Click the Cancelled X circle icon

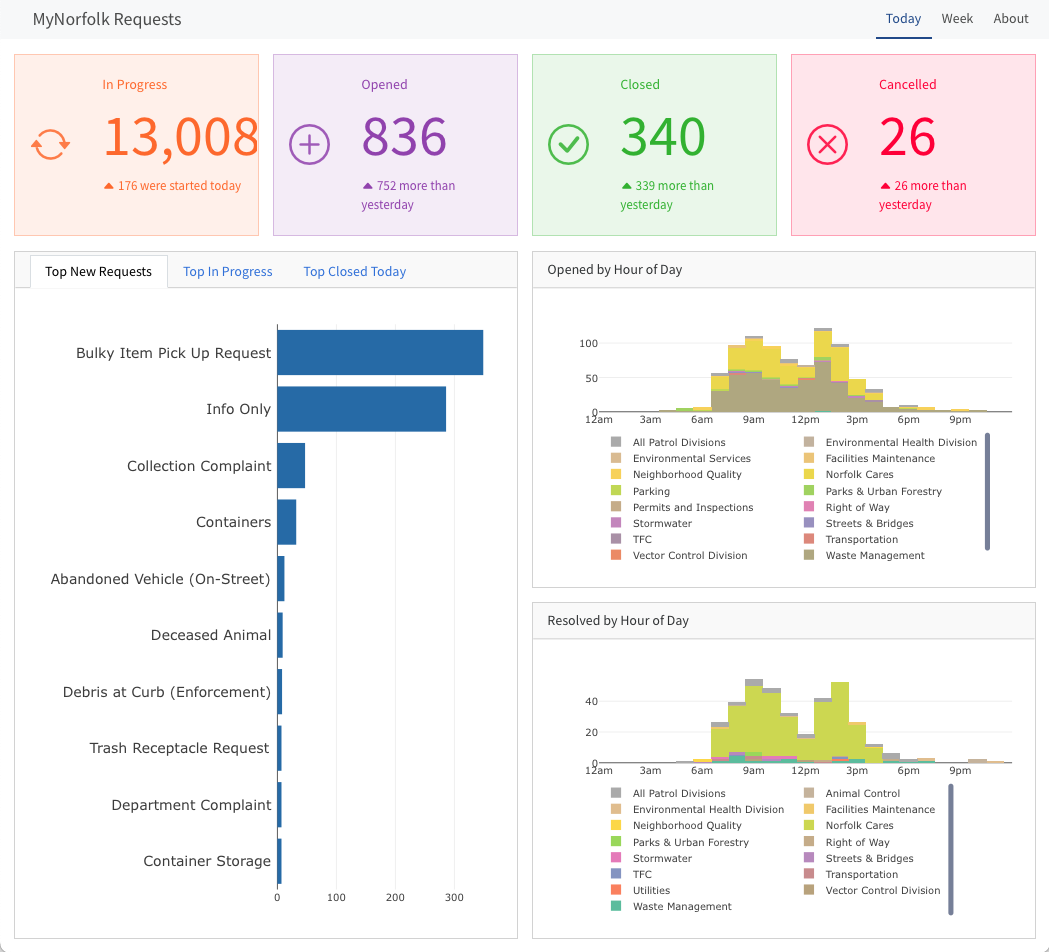(827, 145)
